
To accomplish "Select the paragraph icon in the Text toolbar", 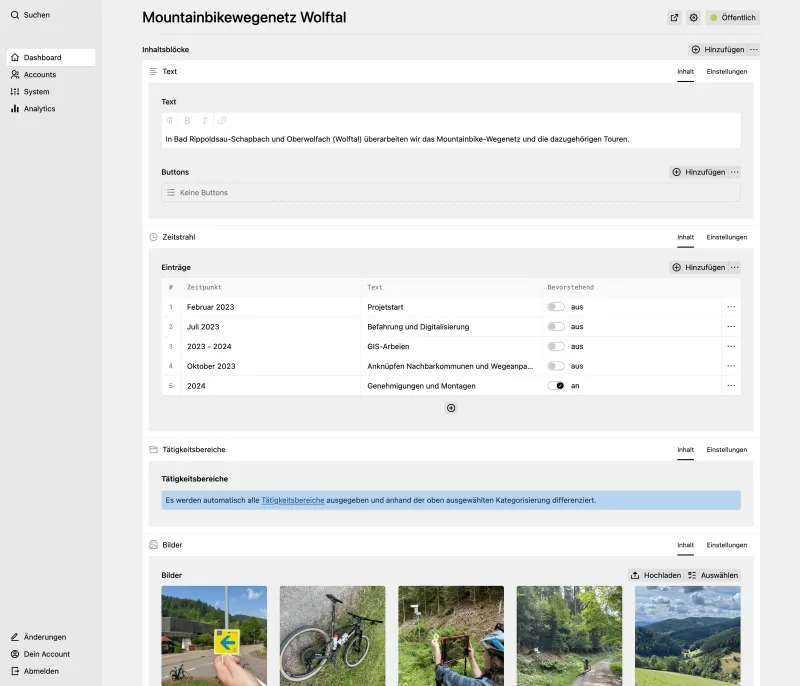I will (170, 120).
